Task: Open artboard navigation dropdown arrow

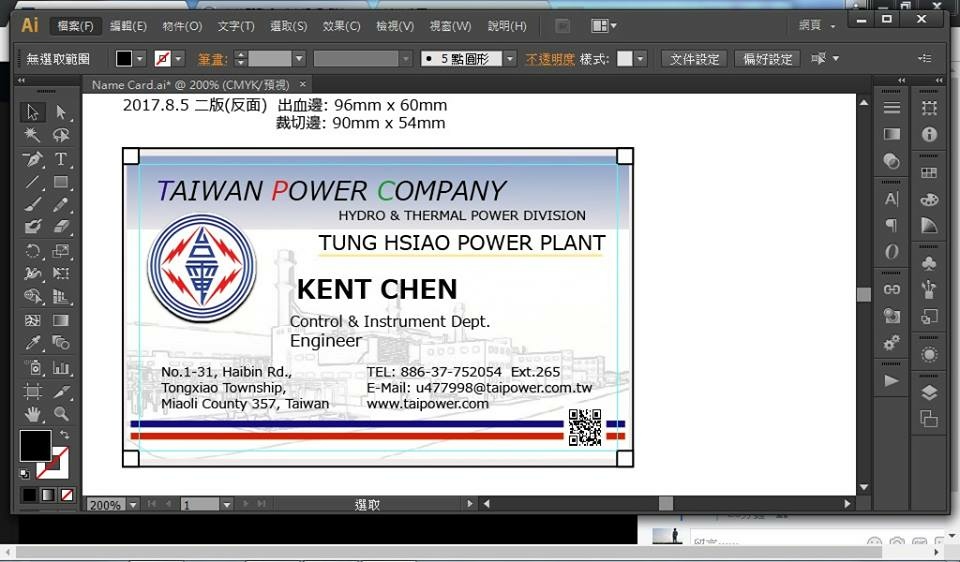Action: (x=227, y=504)
